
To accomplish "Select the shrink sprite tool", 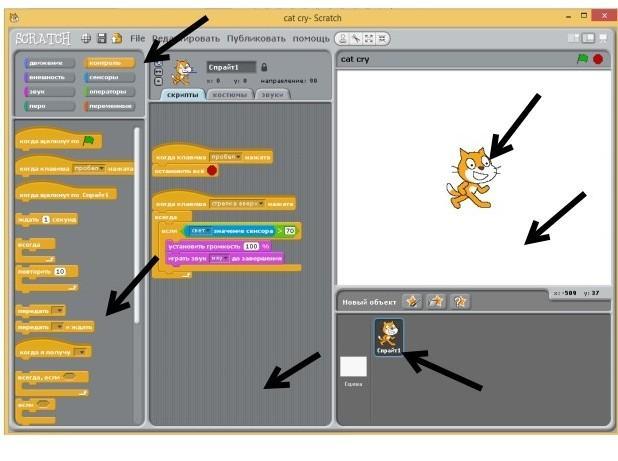I will coord(382,39).
